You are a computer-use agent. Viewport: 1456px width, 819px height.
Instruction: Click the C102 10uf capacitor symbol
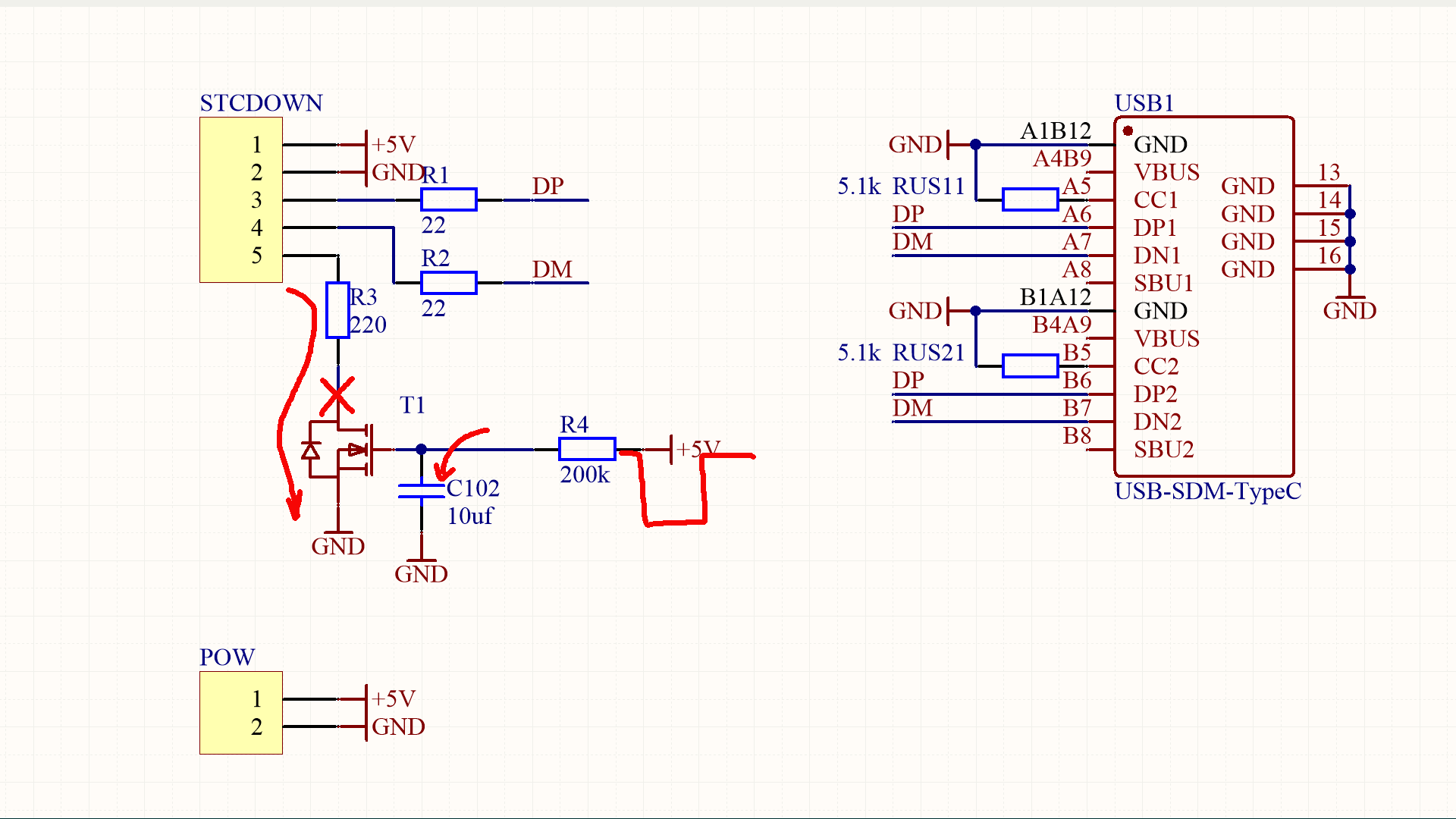tap(422, 491)
